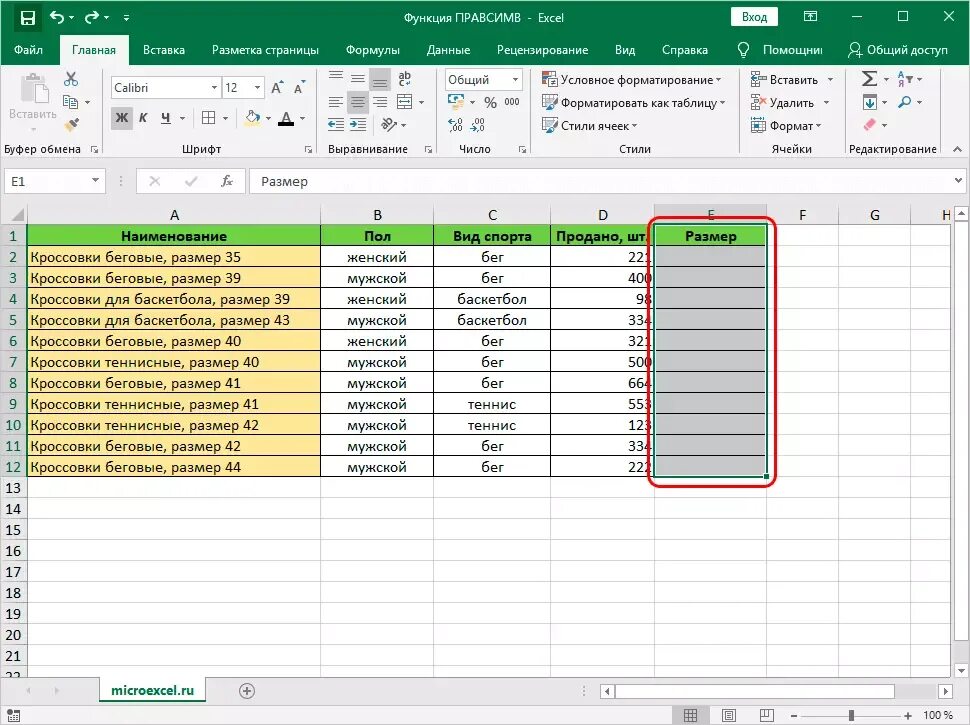Copy selection with the copy icon
Viewport: 970px width, 725px height.
pyautogui.click(x=71, y=102)
